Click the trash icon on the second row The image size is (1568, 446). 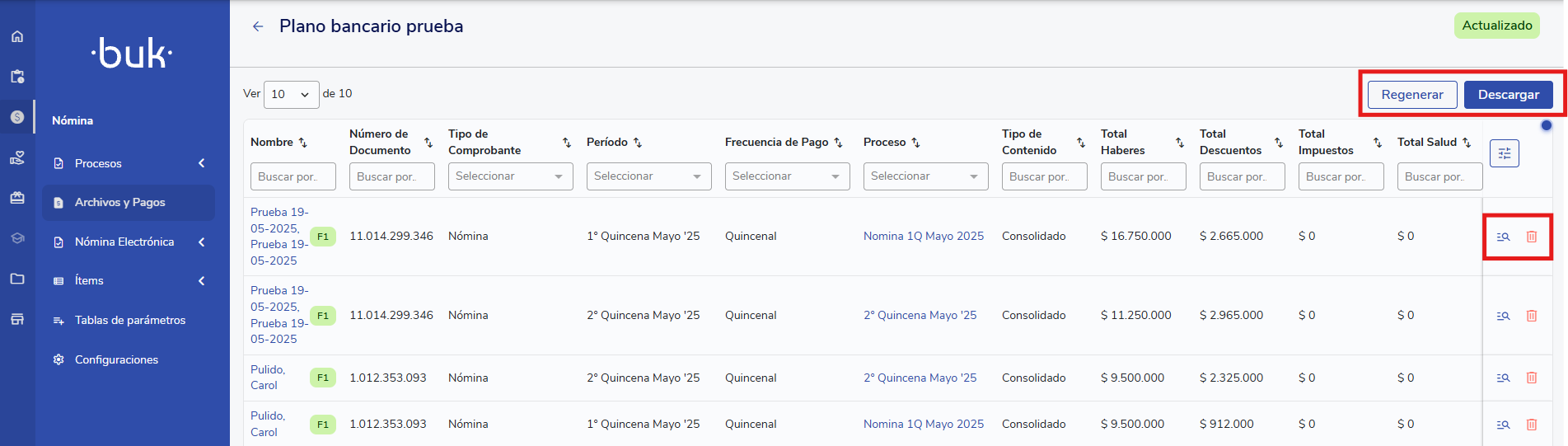pyautogui.click(x=1531, y=316)
